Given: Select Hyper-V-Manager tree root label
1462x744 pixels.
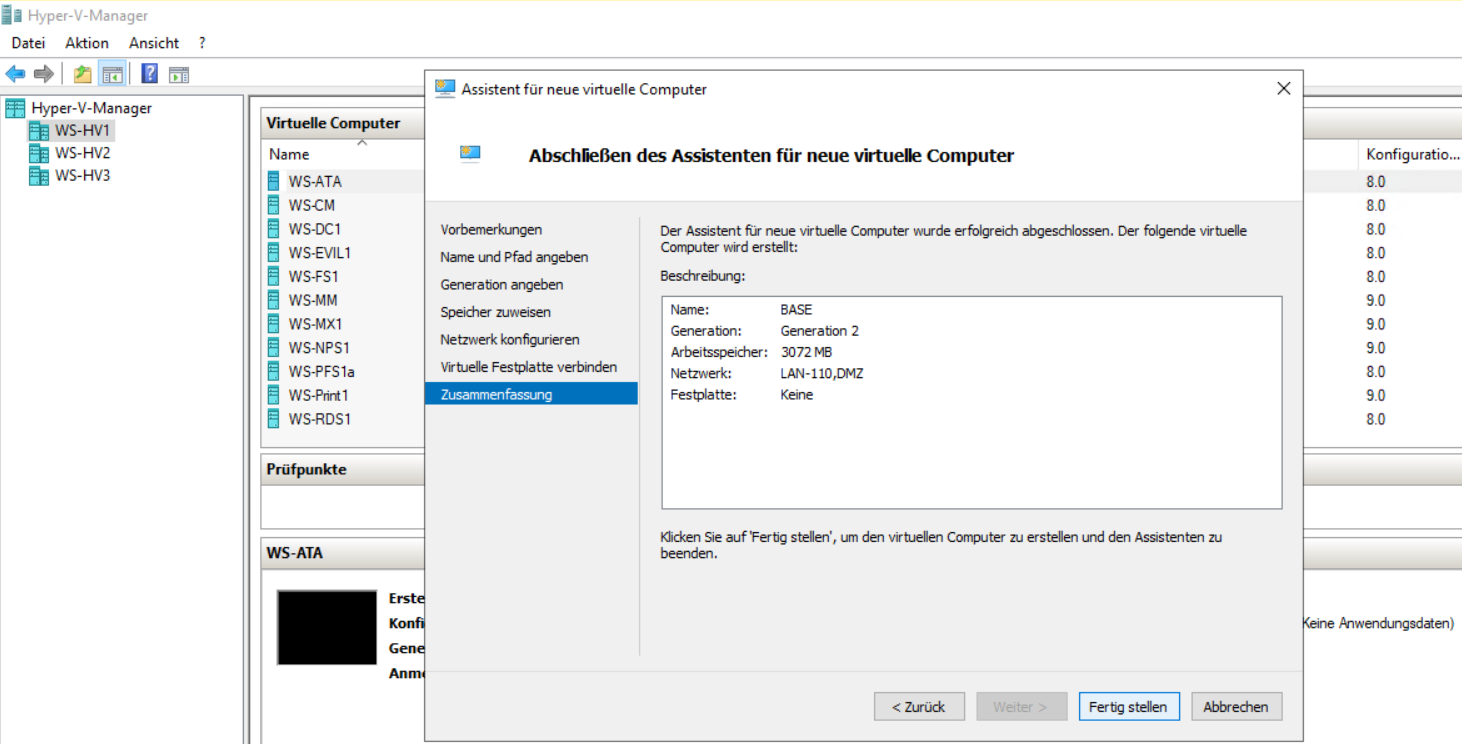Looking at the screenshot, I should pyautogui.click(x=91, y=108).
